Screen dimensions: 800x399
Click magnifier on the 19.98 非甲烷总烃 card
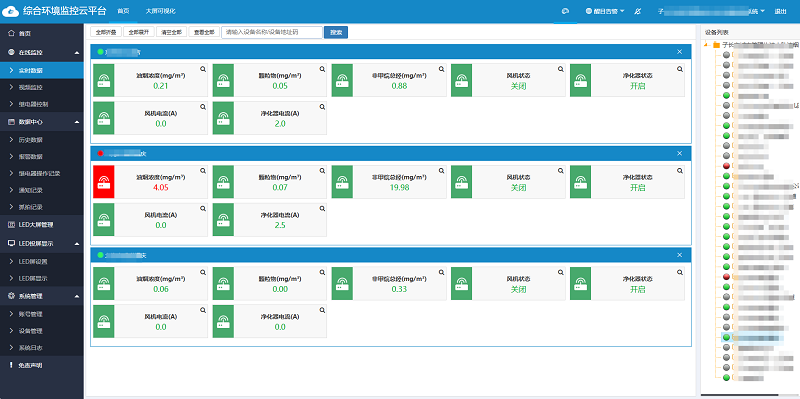[441, 170]
